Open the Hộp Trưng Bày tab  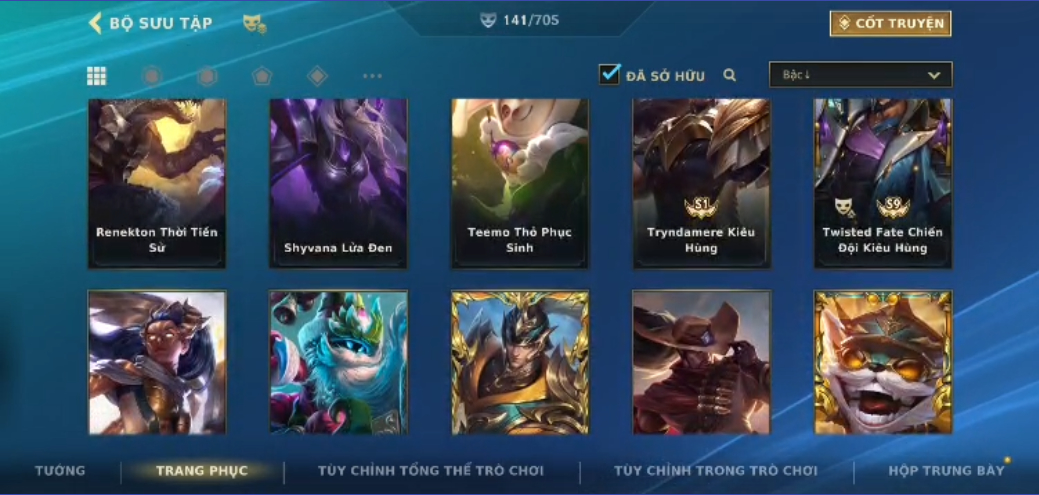(x=946, y=471)
